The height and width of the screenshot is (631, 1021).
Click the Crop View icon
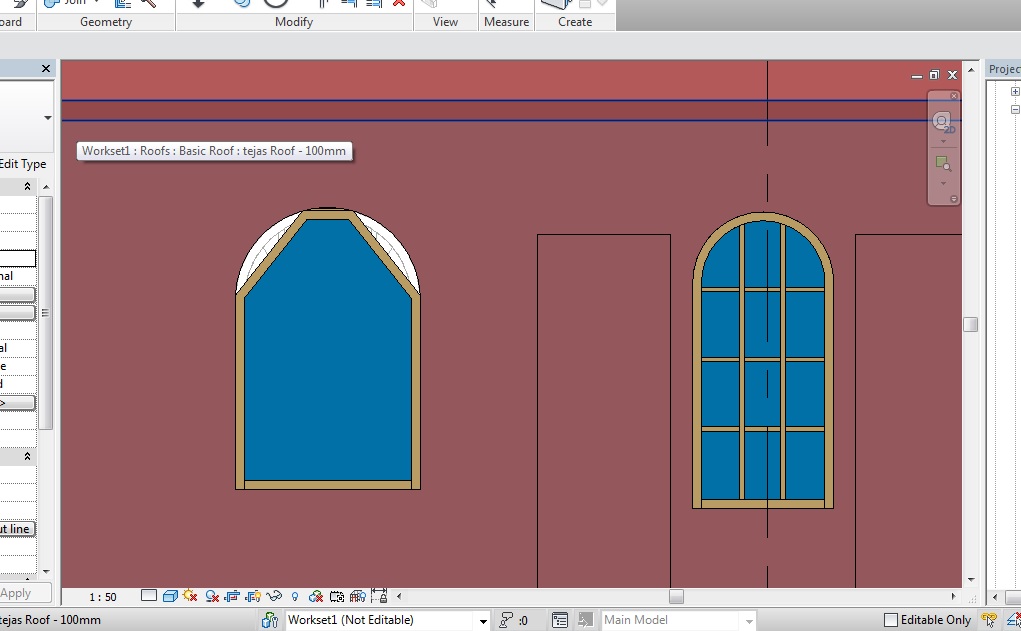click(233, 597)
